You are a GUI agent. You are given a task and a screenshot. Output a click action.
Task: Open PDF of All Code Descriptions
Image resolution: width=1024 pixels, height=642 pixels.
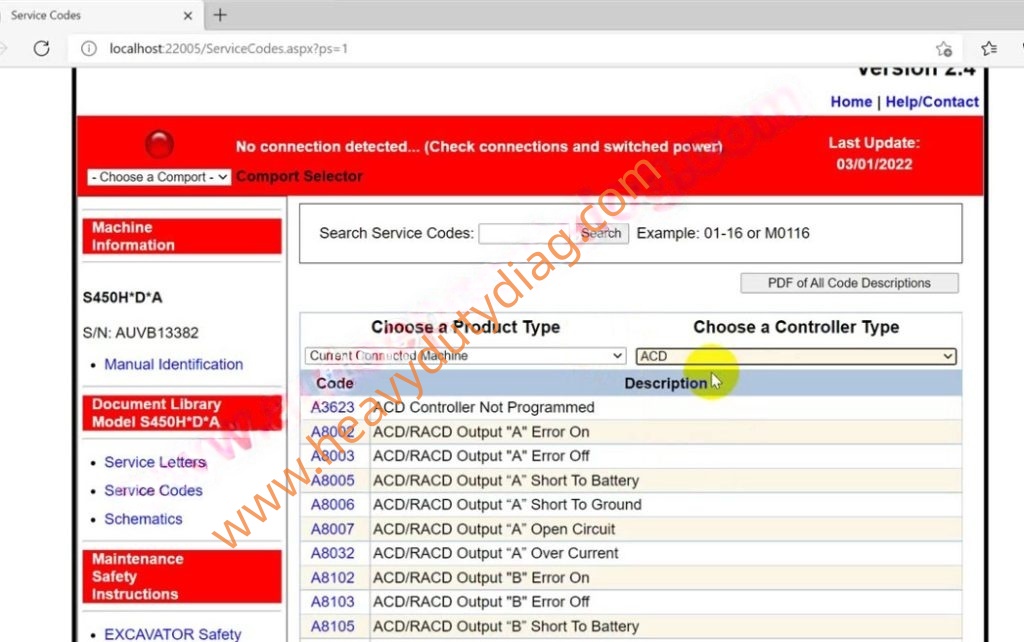(x=849, y=283)
